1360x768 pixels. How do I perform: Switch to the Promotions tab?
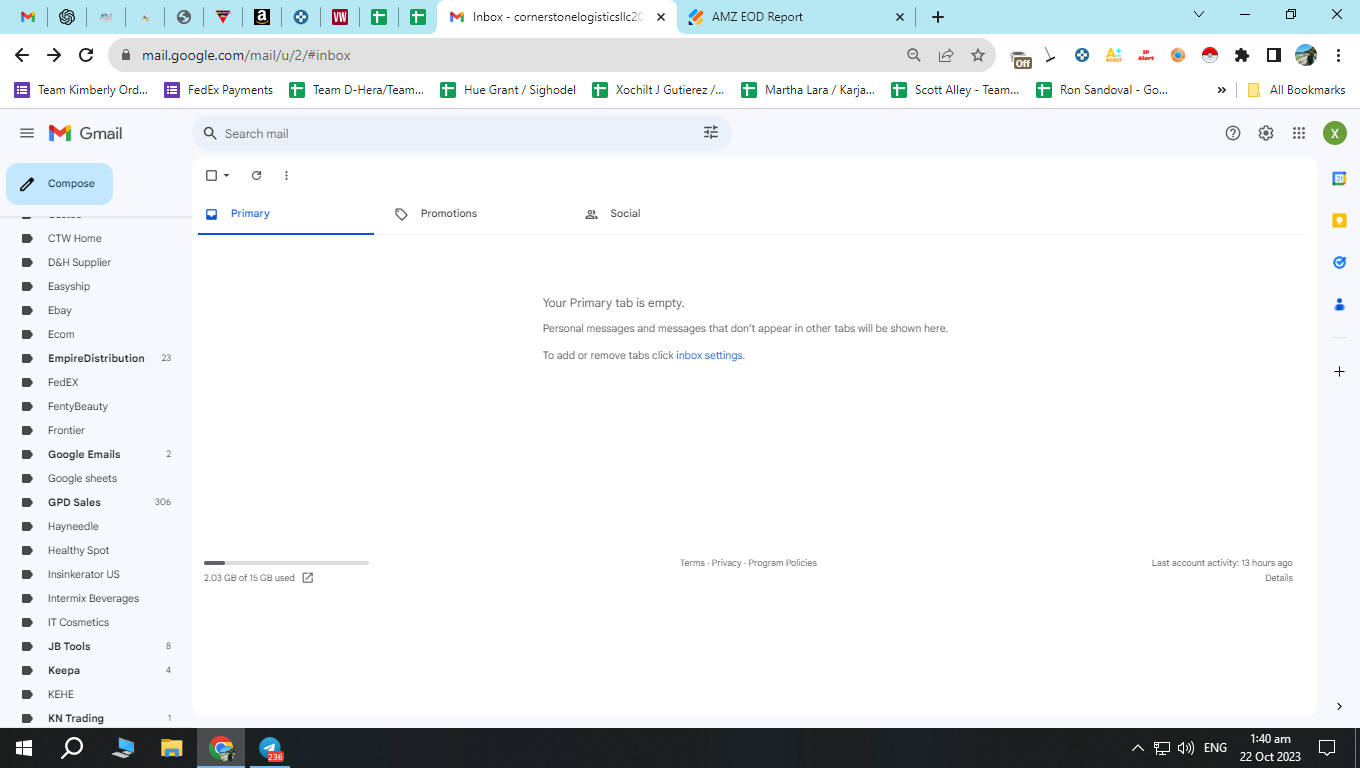pos(476,214)
